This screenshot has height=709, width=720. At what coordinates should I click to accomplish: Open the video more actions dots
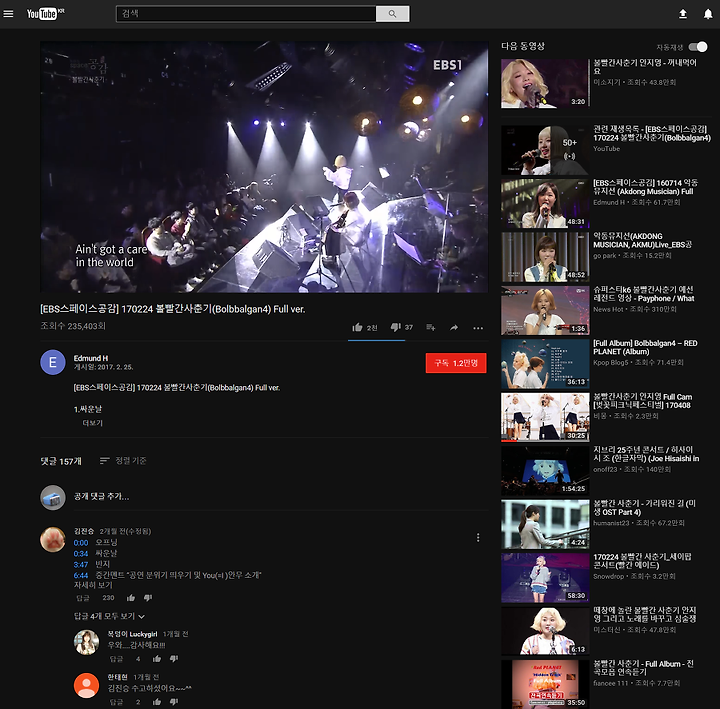[x=478, y=328]
